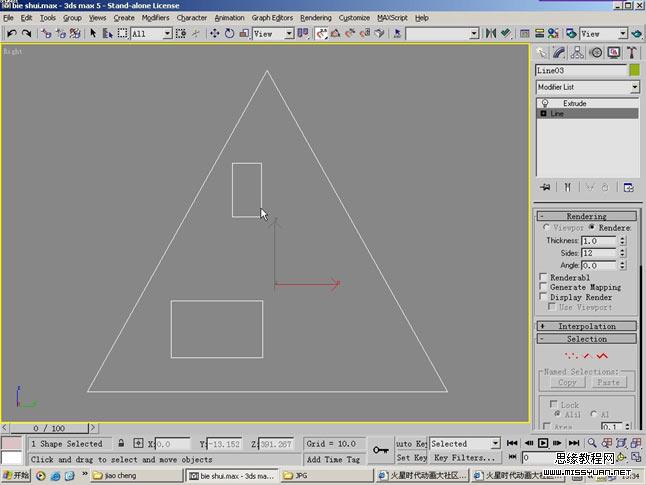Open the MAXScript menu
This screenshot has height=485, width=646.
tap(392, 18)
